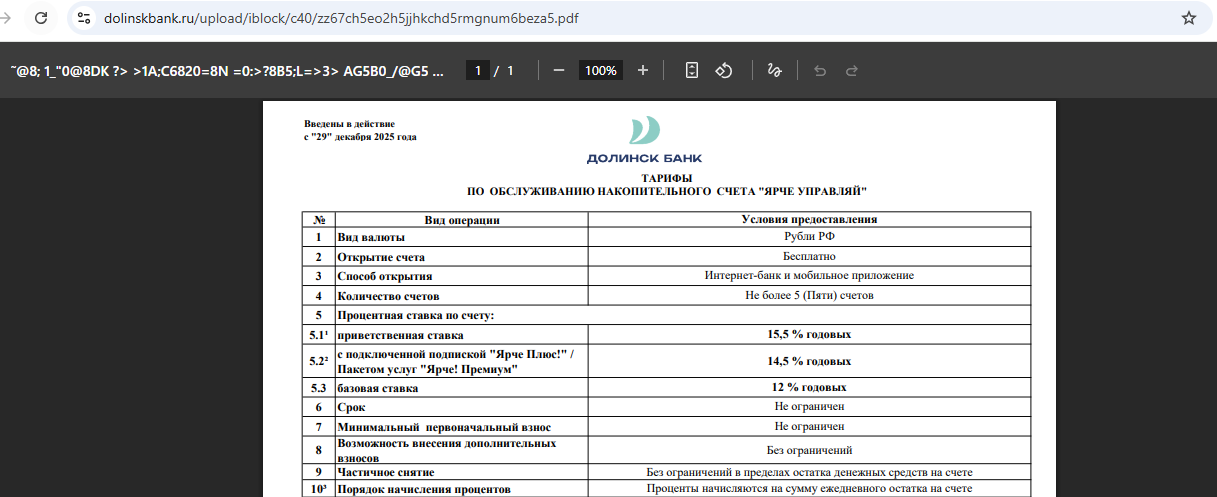This screenshot has height=497, width=1217.
Task: Zoom out of the PDF
Action: (559, 71)
